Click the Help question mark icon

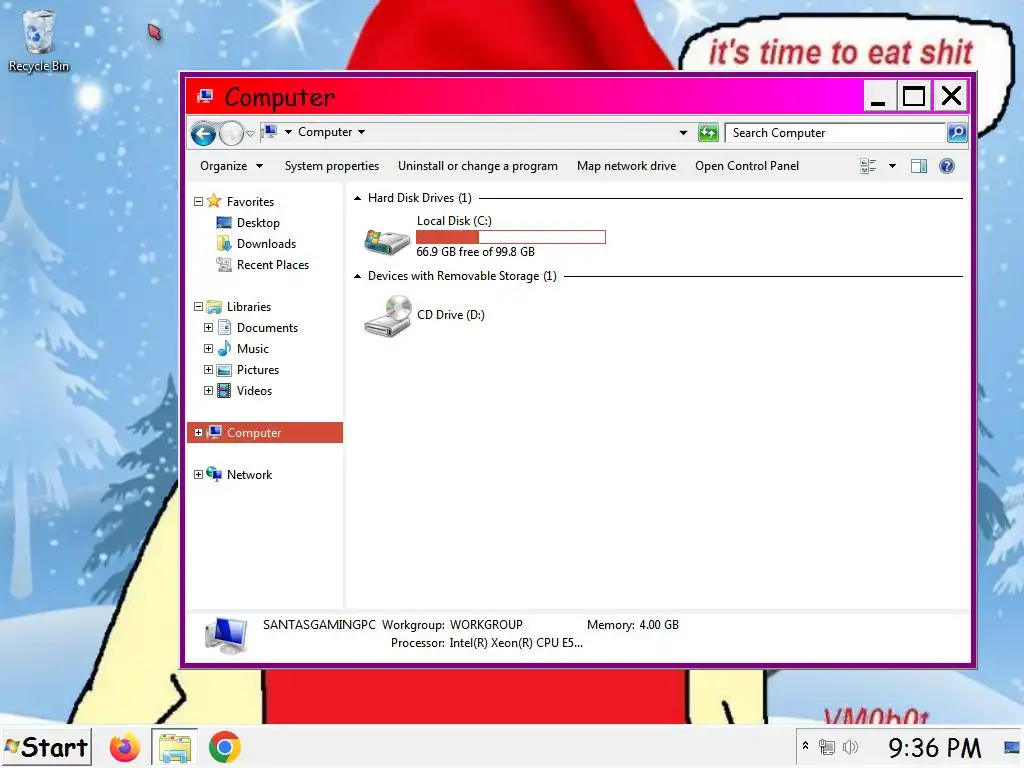[946, 166]
